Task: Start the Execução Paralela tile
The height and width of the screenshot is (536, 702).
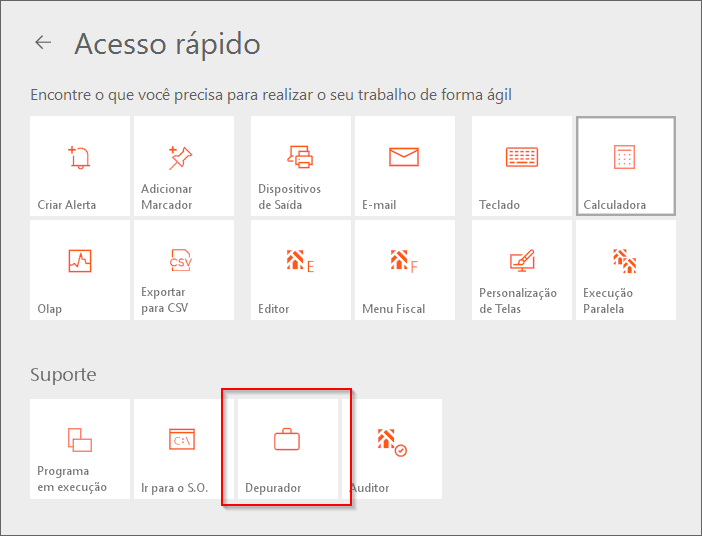Action: click(626, 270)
